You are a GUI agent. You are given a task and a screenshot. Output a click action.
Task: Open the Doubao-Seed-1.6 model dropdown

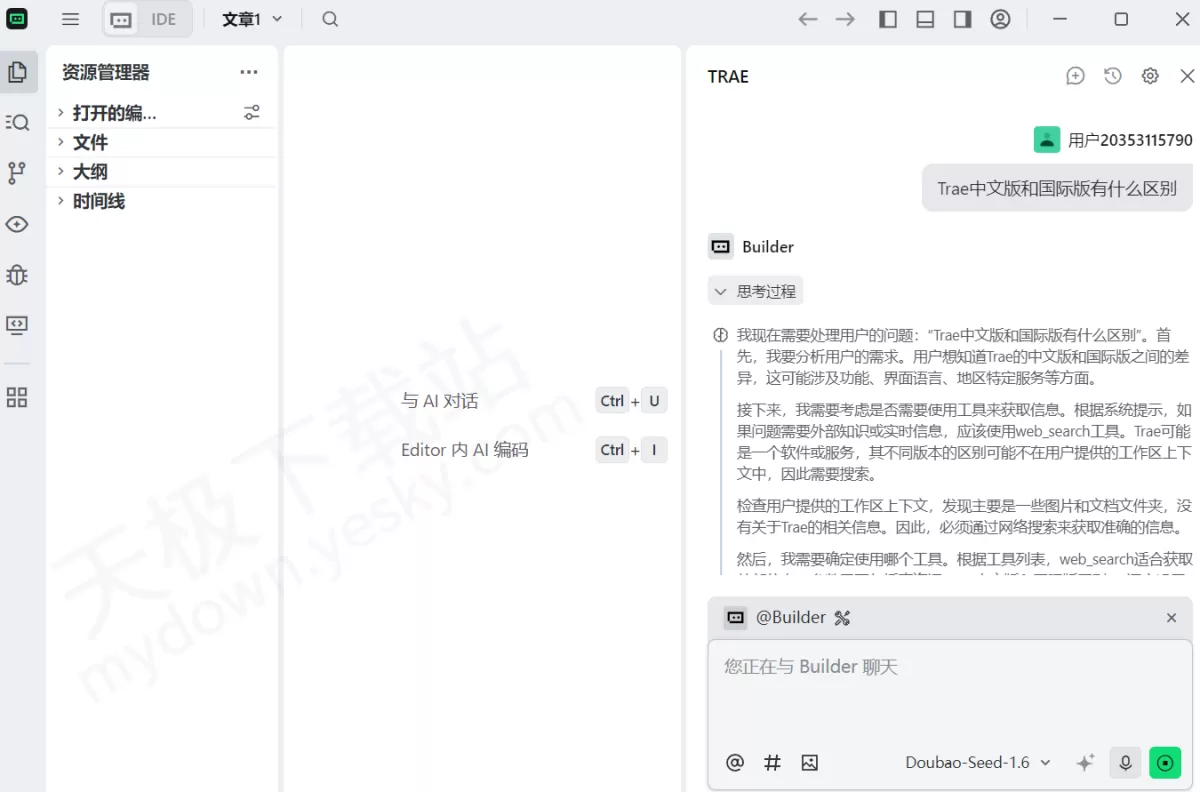coord(978,763)
